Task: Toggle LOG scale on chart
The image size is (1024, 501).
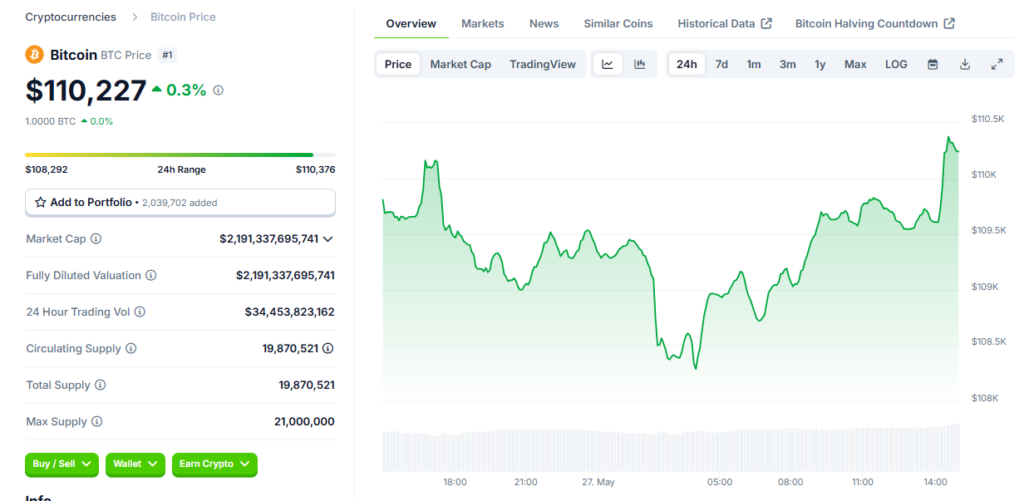Action: (896, 64)
